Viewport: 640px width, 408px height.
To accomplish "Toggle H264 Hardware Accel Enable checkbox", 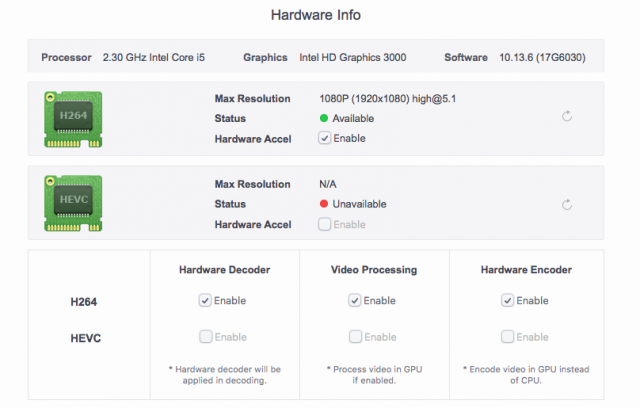I will 324,138.
